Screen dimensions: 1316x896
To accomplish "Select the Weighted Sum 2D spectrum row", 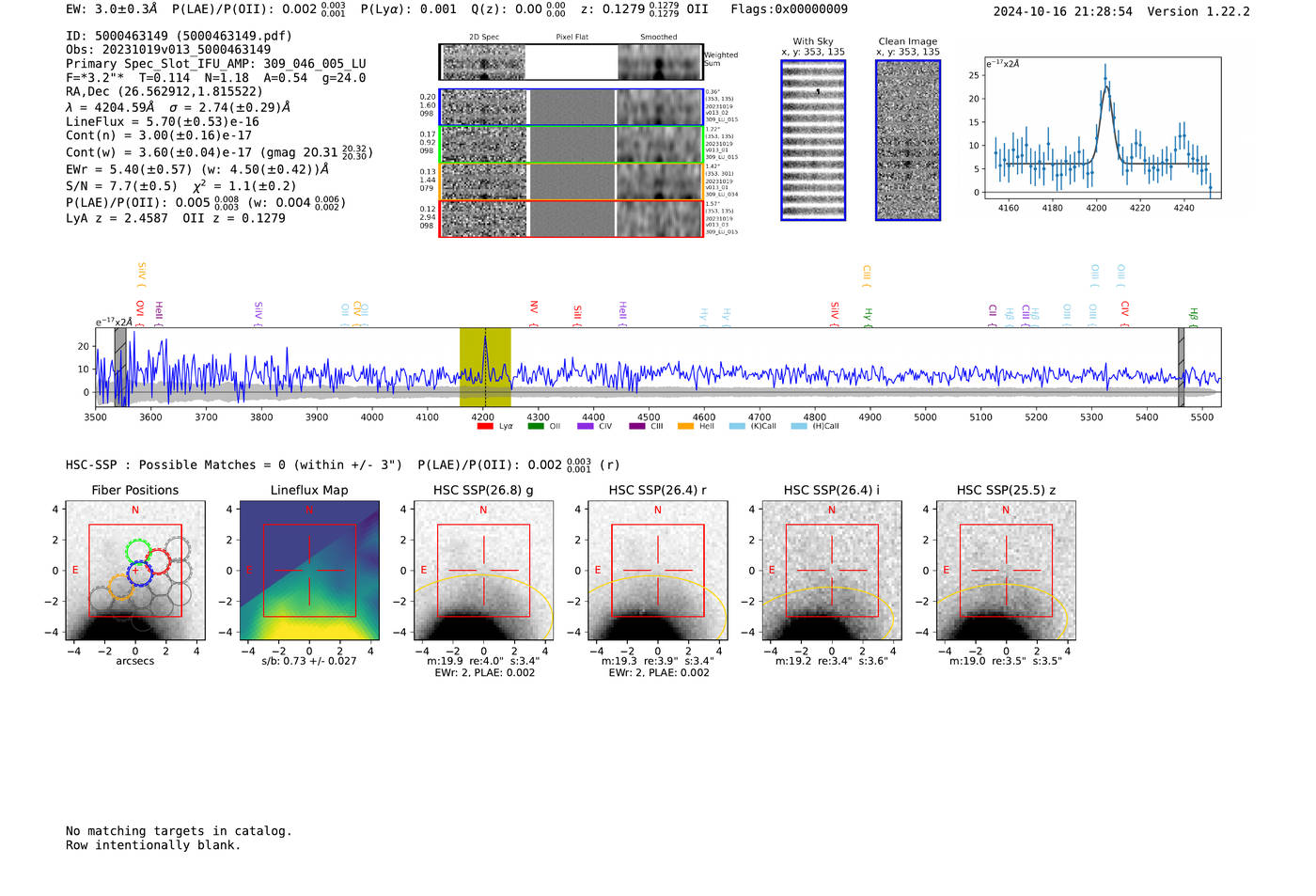I will point(572,62).
